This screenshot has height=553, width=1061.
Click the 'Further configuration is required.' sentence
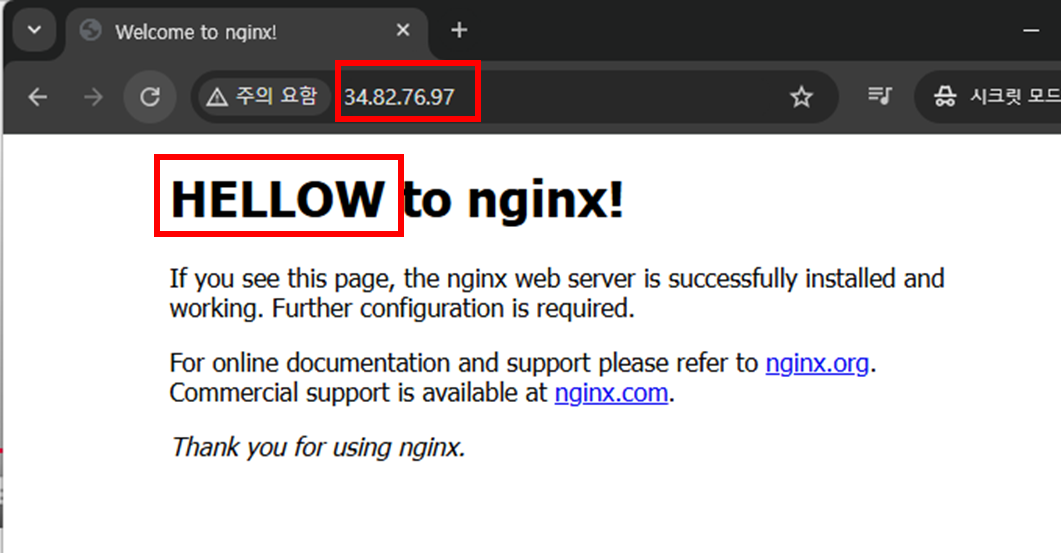tap(453, 309)
